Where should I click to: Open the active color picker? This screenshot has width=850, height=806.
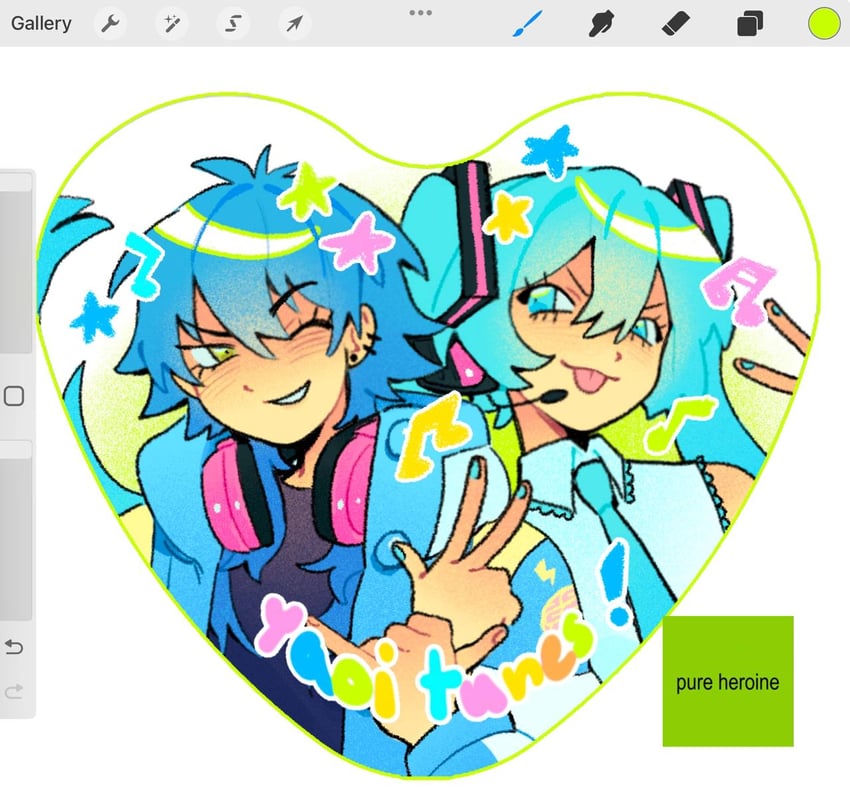824,24
